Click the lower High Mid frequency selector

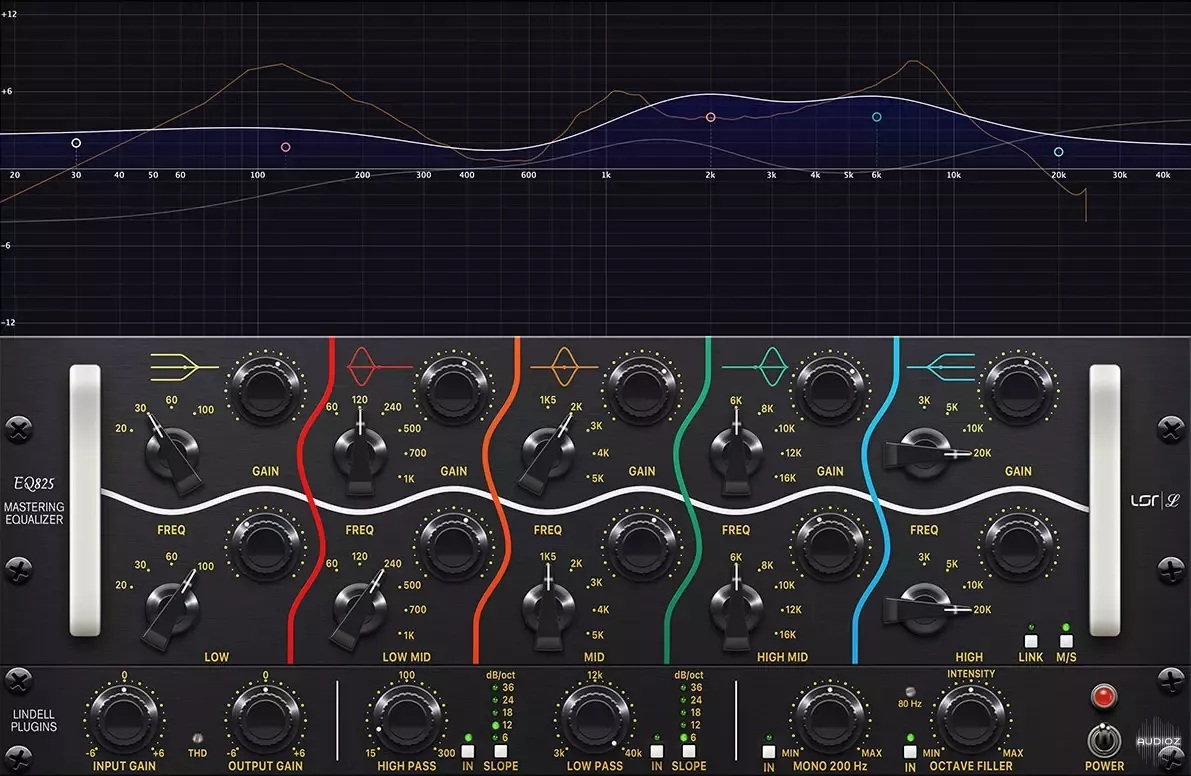coord(737,609)
